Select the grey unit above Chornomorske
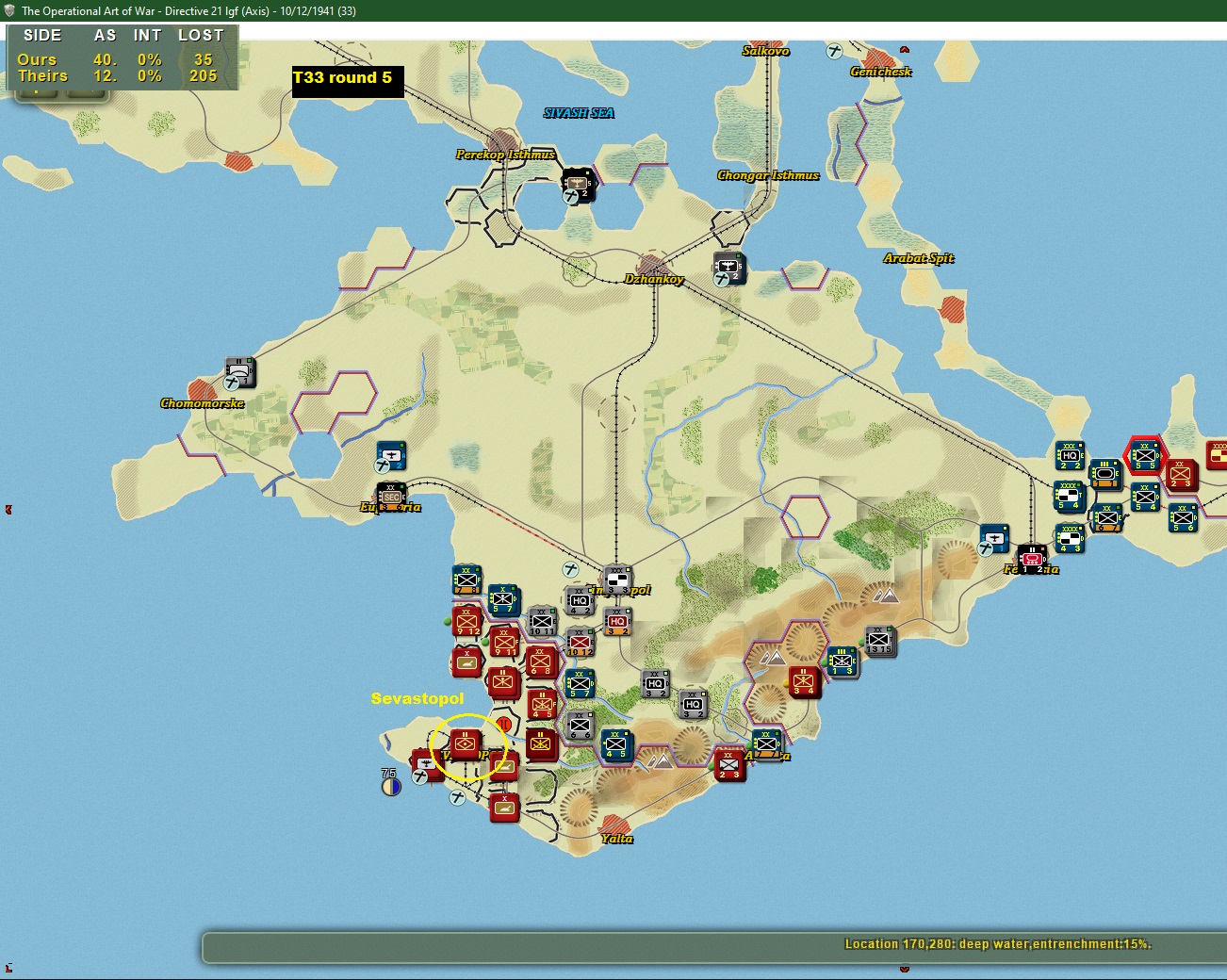The width and height of the screenshot is (1227, 980). click(x=239, y=373)
